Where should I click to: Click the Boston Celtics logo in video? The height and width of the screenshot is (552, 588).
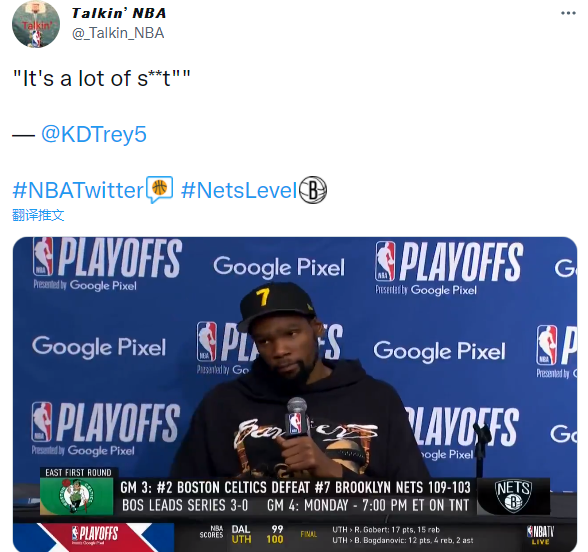pyautogui.click(x=76, y=496)
